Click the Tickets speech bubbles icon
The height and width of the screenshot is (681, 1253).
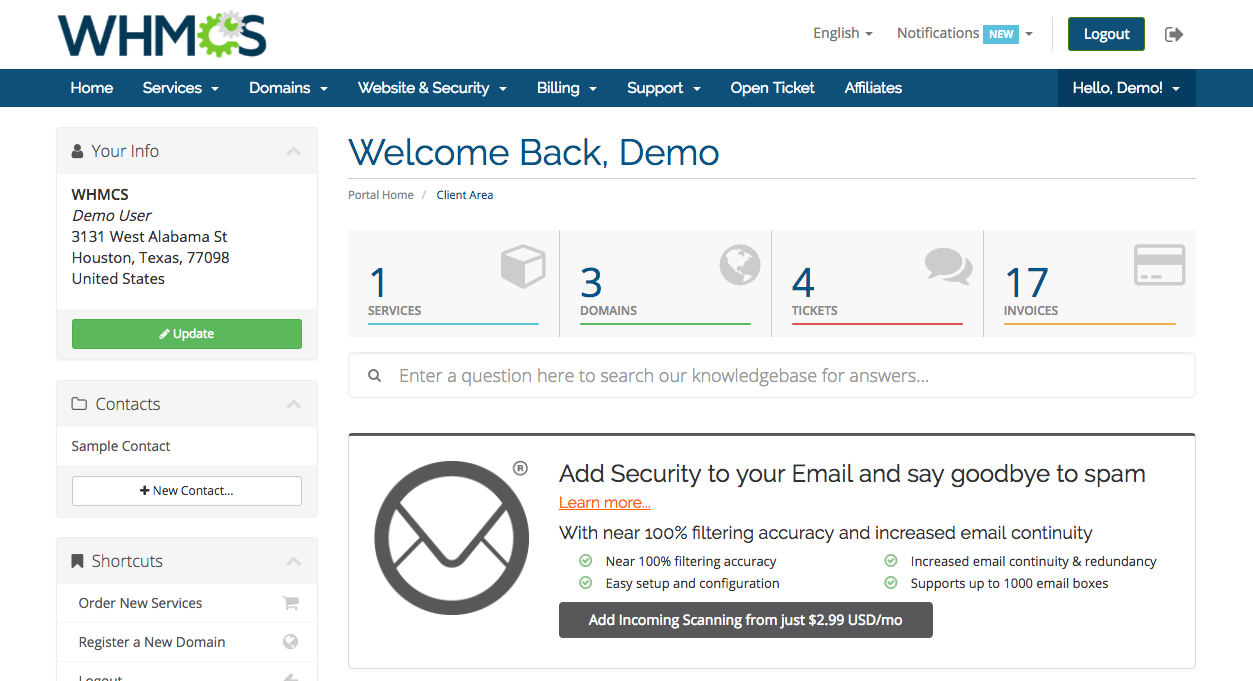[948, 266]
